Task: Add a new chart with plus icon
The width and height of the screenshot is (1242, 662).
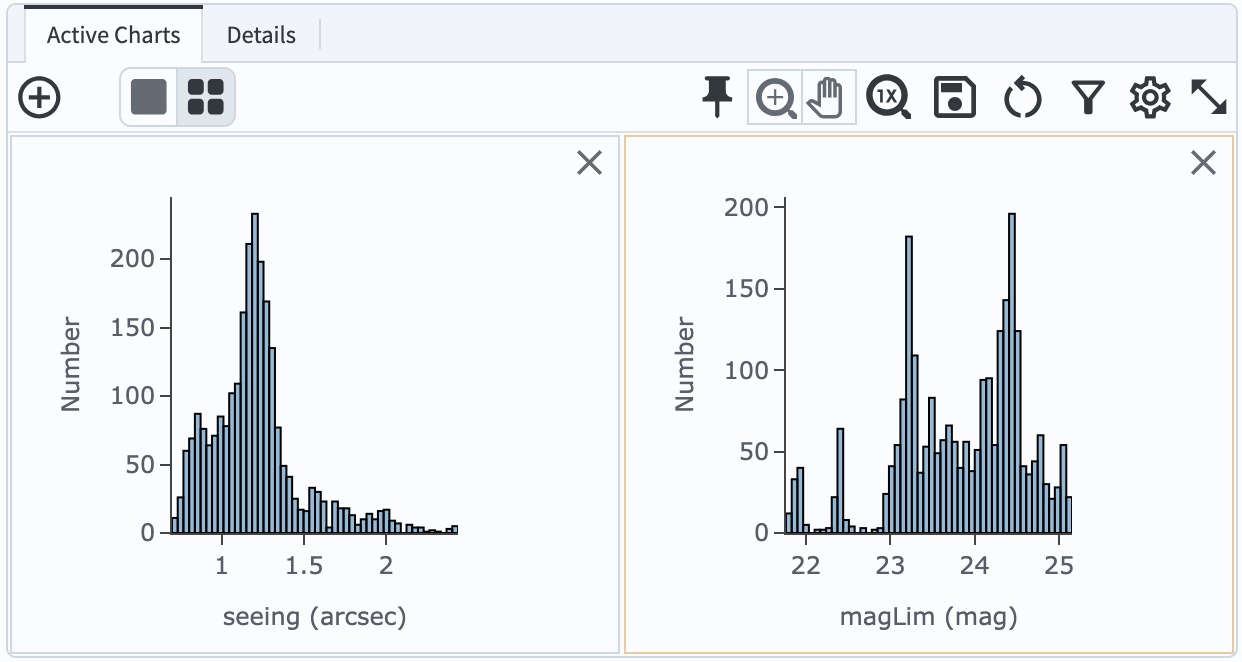Action: [x=39, y=98]
